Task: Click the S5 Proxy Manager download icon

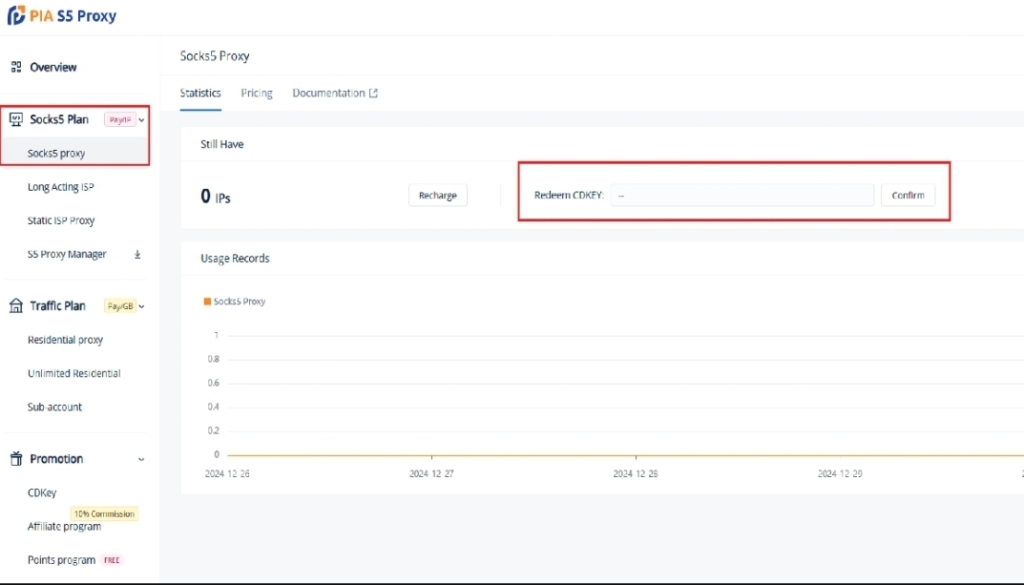Action: coord(137,255)
